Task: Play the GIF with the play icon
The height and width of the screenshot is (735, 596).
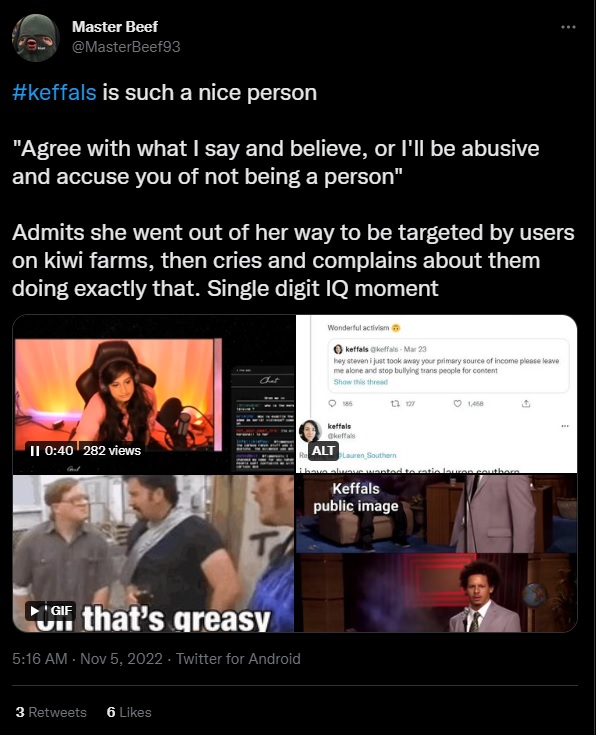Action: 35,610
